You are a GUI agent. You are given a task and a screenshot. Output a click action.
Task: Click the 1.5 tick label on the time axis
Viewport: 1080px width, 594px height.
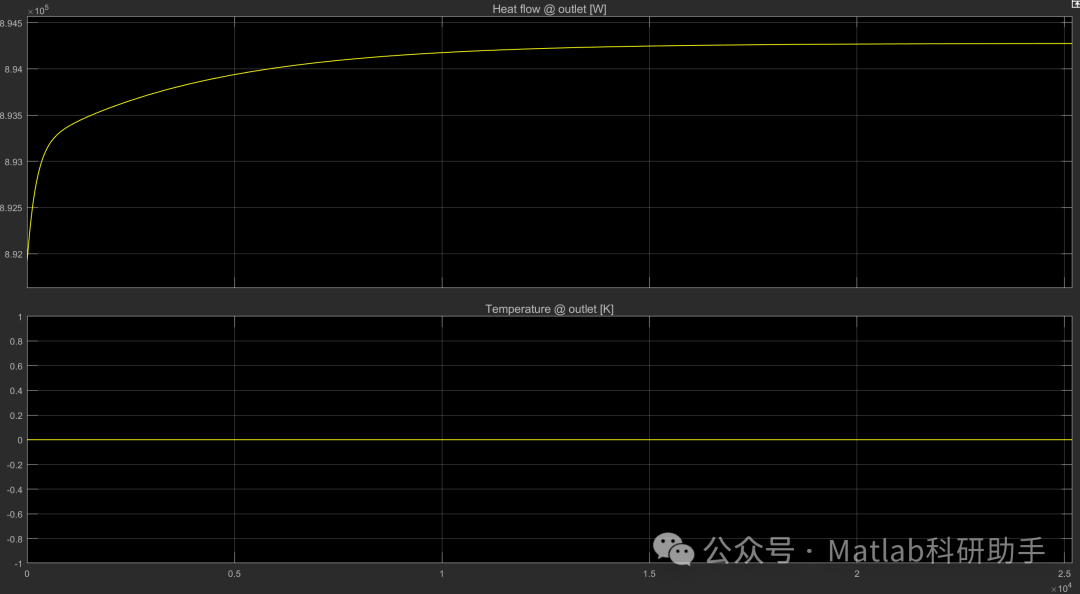click(649, 573)
